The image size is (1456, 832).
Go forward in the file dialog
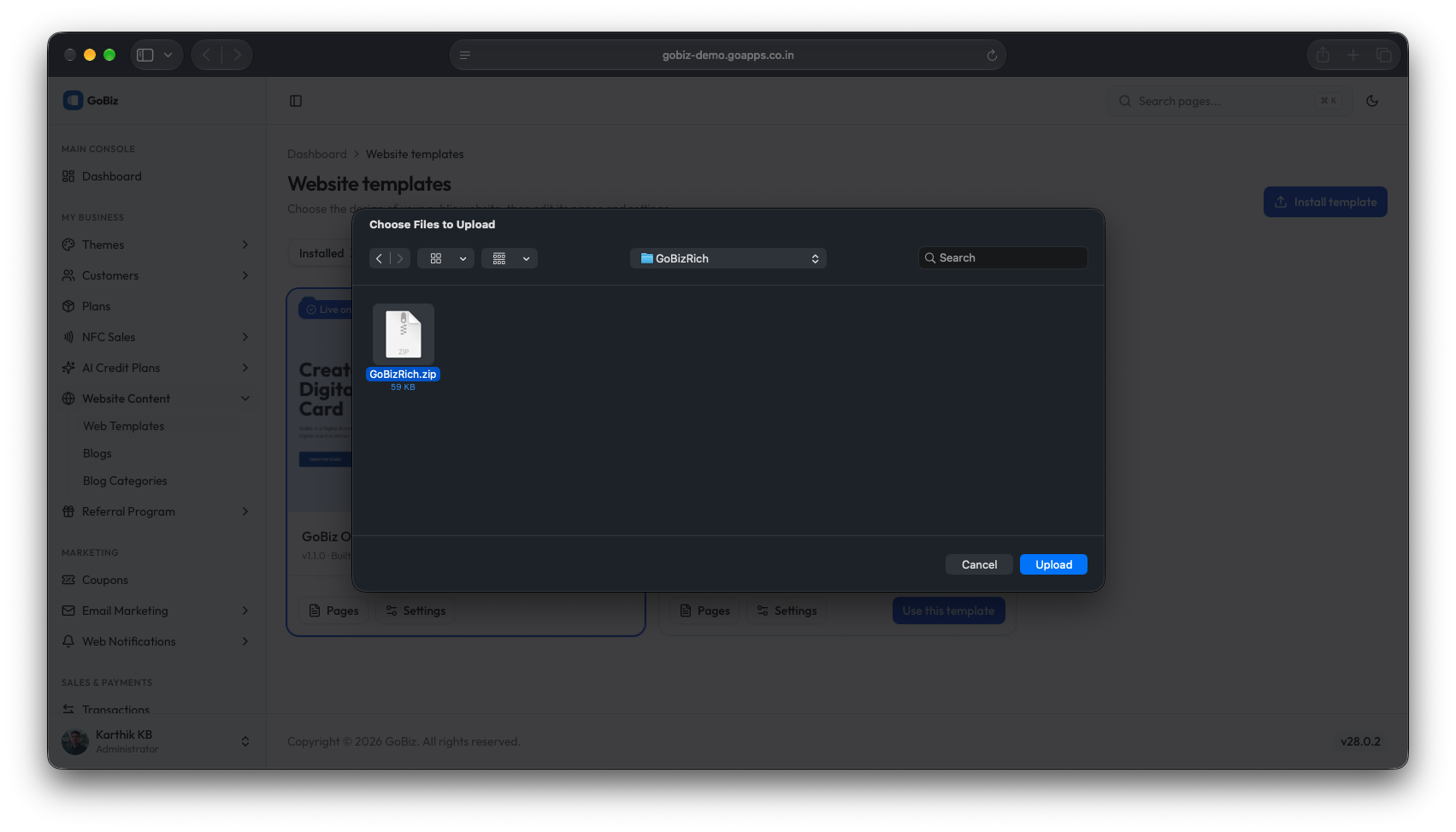(400, 258)
